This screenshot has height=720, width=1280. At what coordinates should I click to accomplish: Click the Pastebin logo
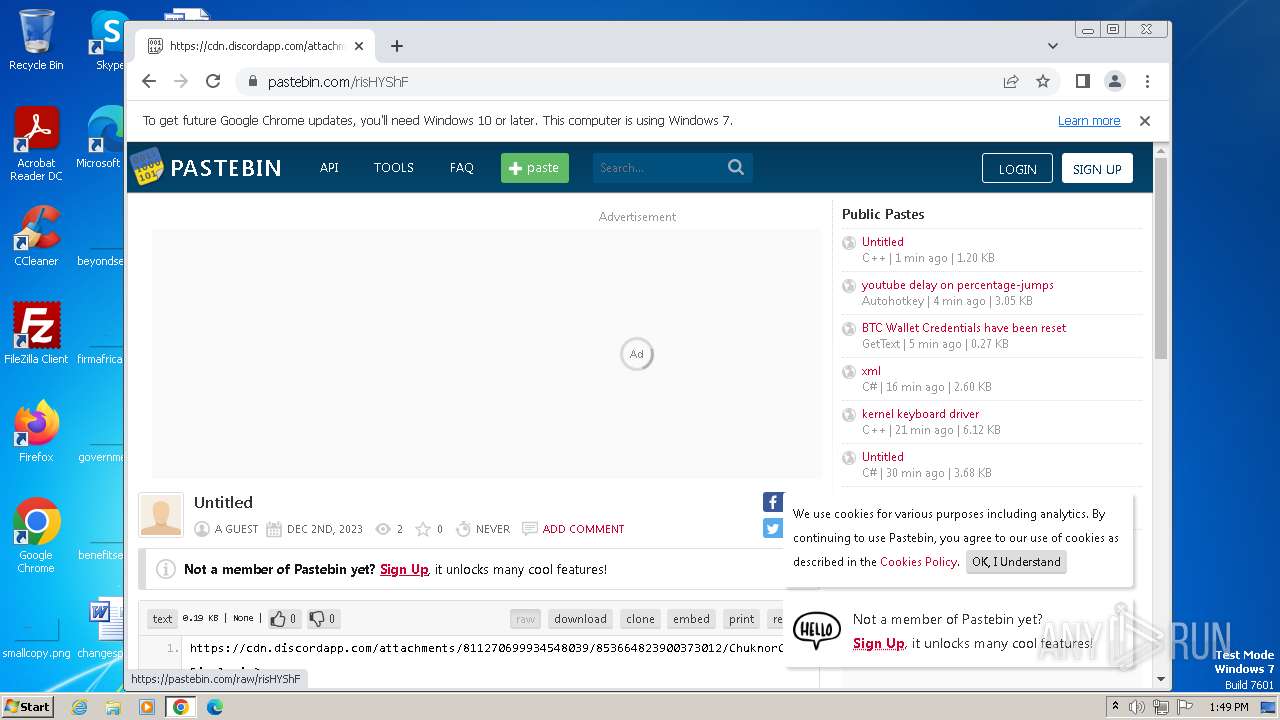coord(206,167)
